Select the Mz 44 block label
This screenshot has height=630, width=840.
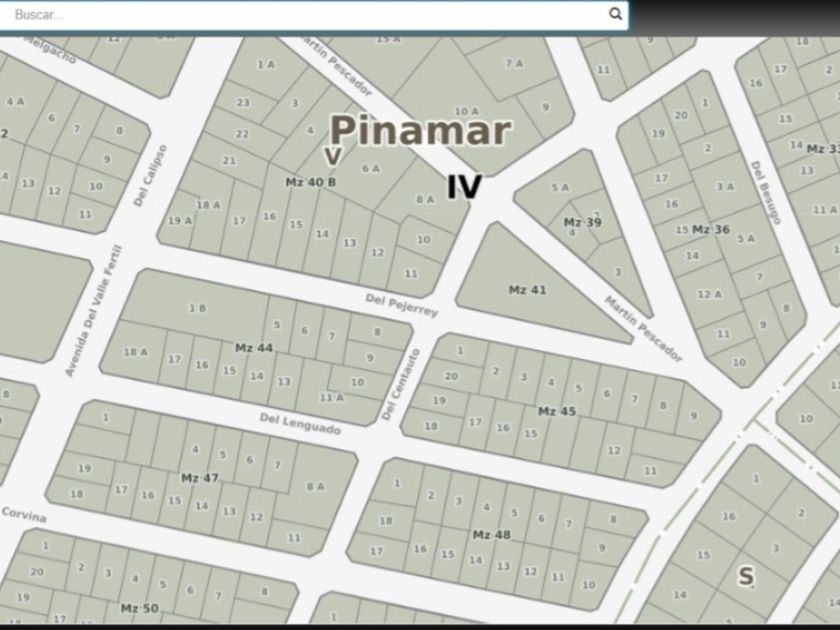pyautogui.click(x=254, y=348)
